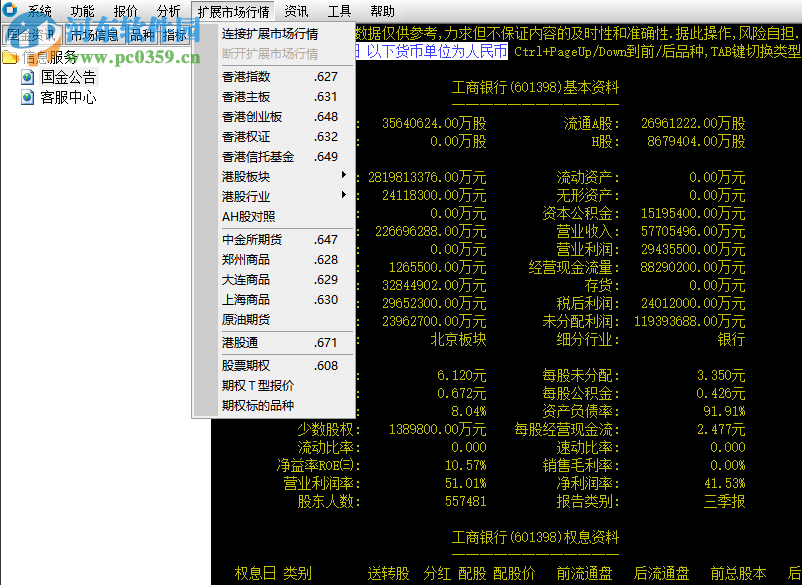Expand the 港股行业 submenu arrow
802x585 pixels.
pyautogui.click(x=344, y=195)
